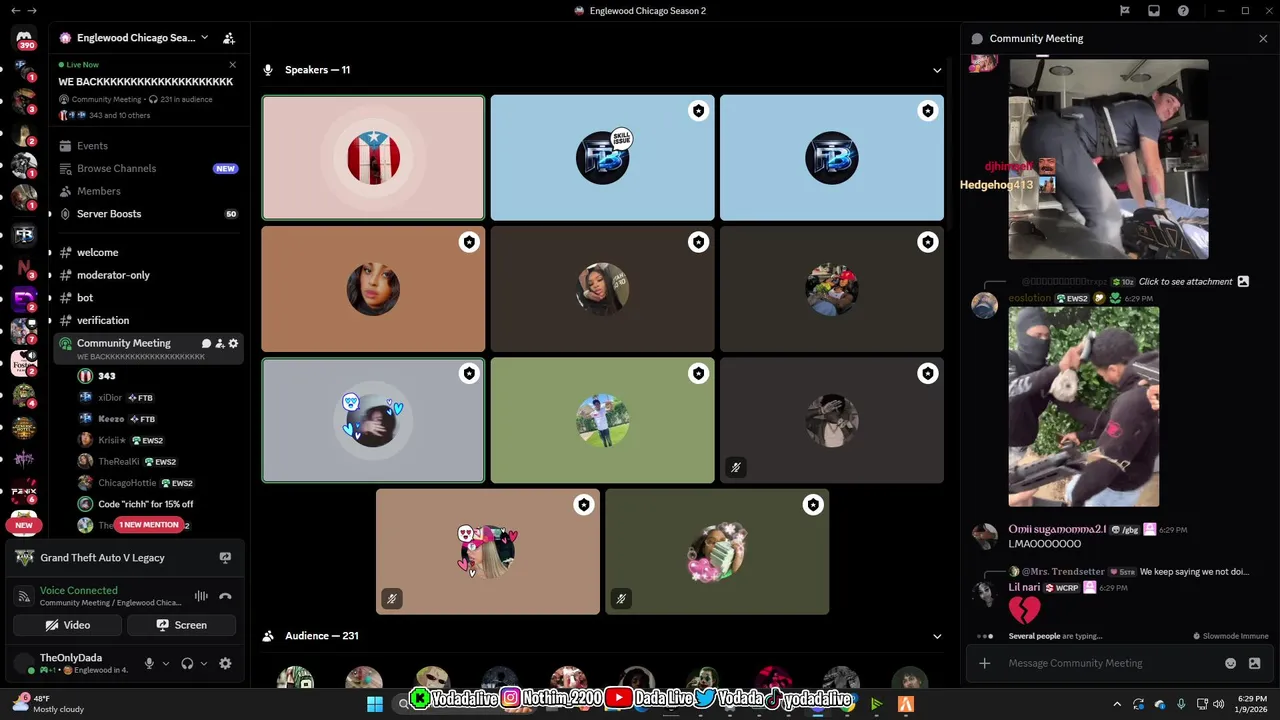Collapse the Audience section chevron
The width and height of the screenshot is (1280, 720).
(937, 636)
